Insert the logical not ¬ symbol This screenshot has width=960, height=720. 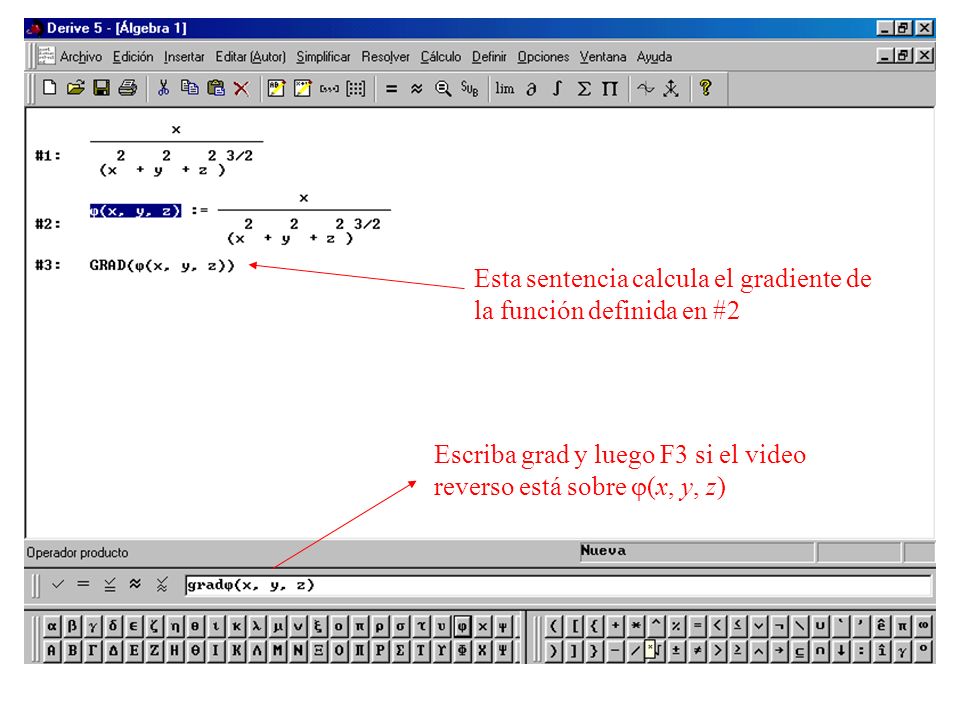[779, 626]
